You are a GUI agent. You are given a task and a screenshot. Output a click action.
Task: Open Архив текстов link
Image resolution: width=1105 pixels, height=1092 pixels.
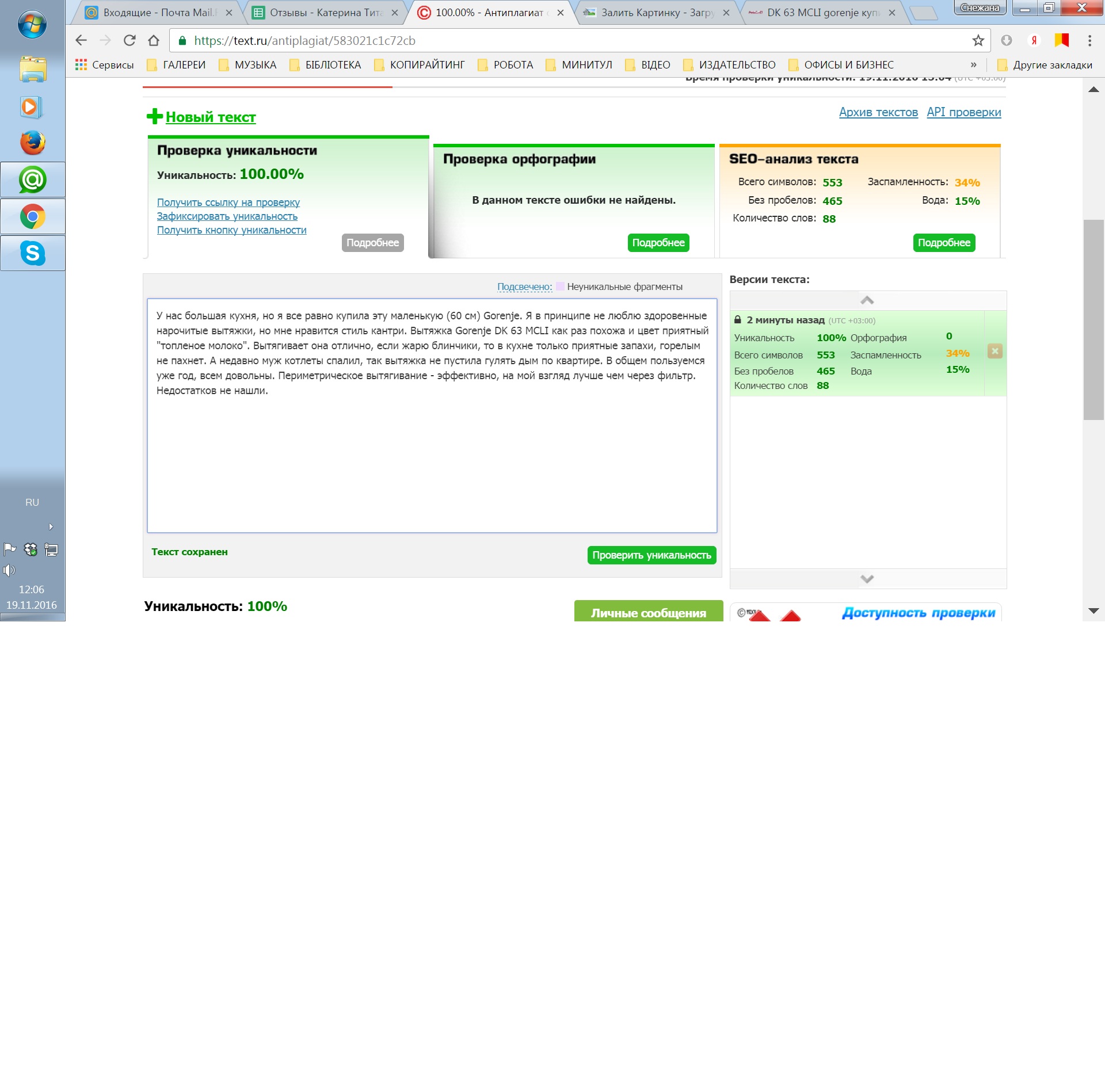pos(878,112)
